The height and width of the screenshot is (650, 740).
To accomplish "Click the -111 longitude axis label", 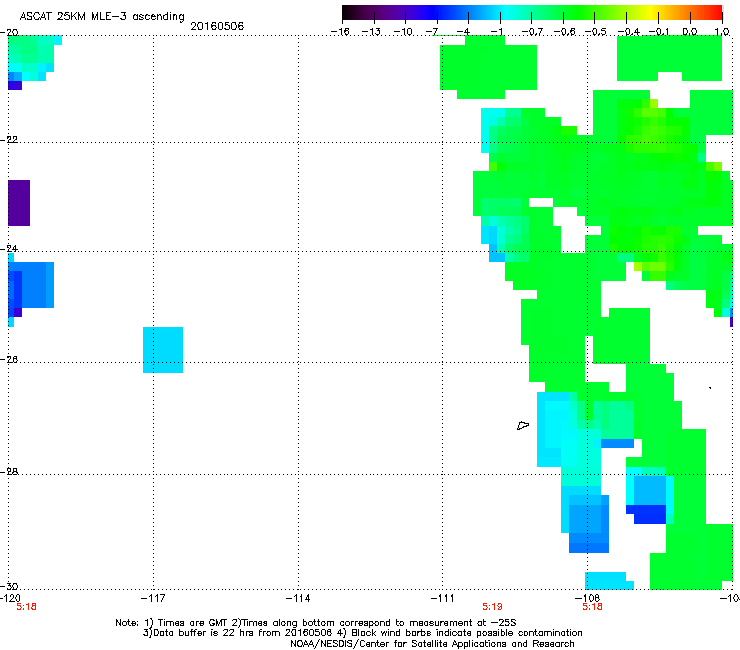I will tap(443, 598).
